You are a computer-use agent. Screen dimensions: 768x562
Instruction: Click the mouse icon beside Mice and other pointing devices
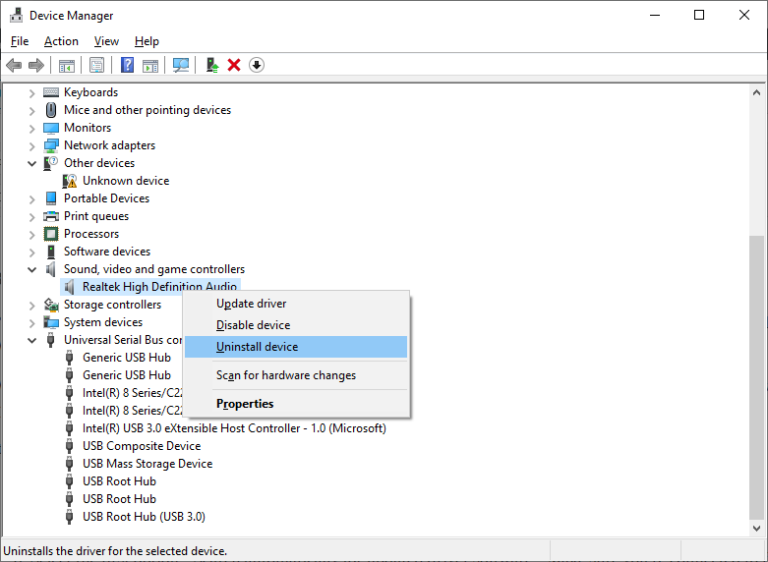click(x=51, y=110)
